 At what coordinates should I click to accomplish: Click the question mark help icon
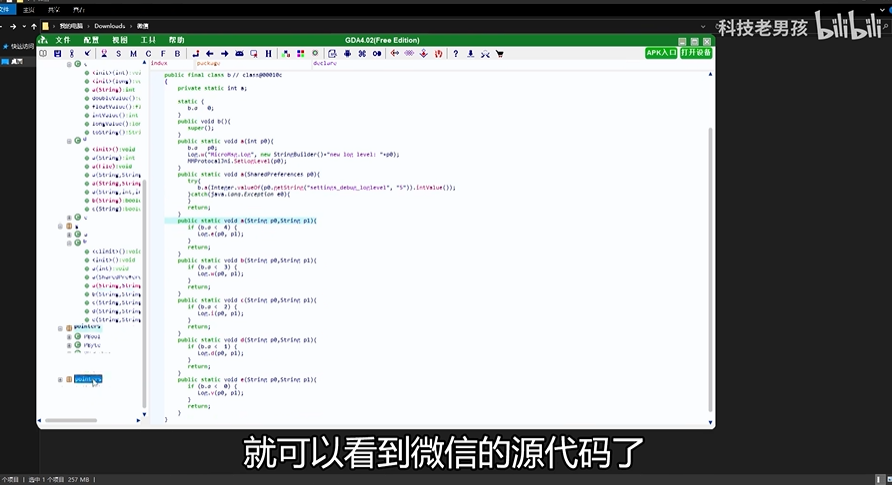click(456, 53)
